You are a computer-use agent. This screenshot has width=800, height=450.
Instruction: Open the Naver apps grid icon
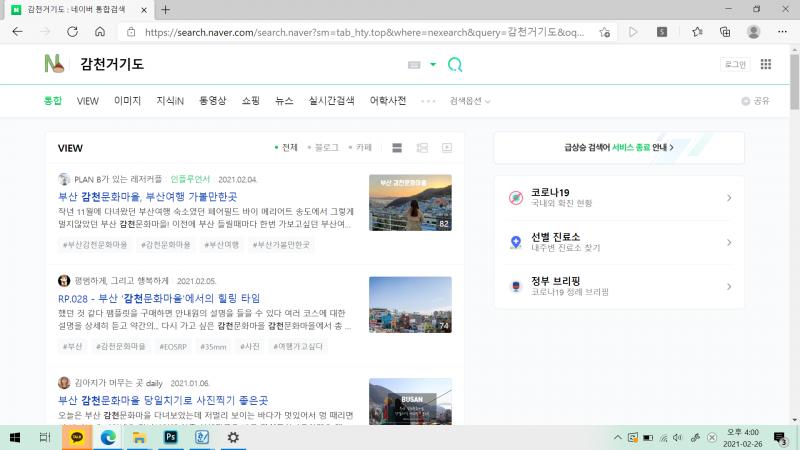click(765, 64)
